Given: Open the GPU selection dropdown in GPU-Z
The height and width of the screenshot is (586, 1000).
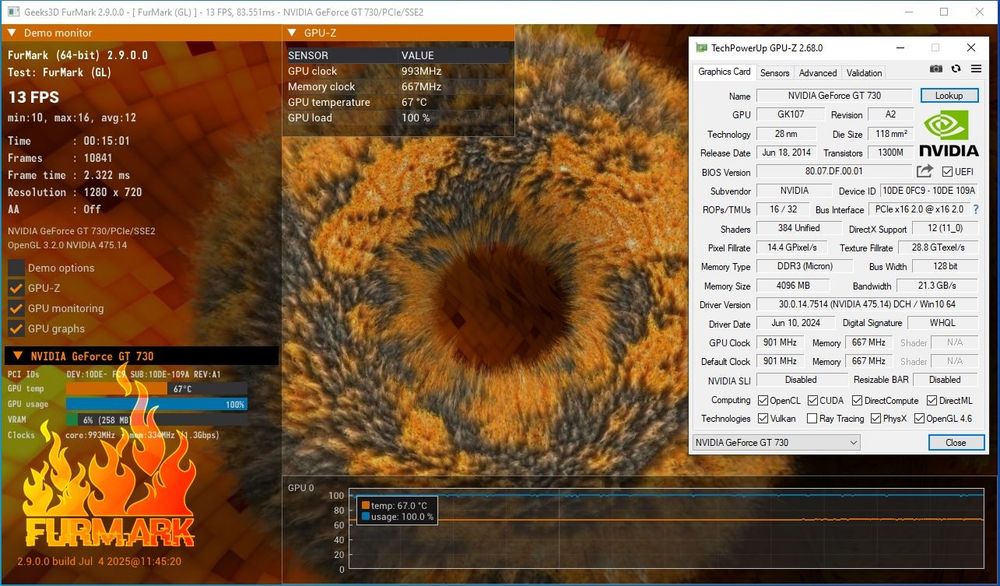Looking at the screenshot, I should tap(776, 442).
